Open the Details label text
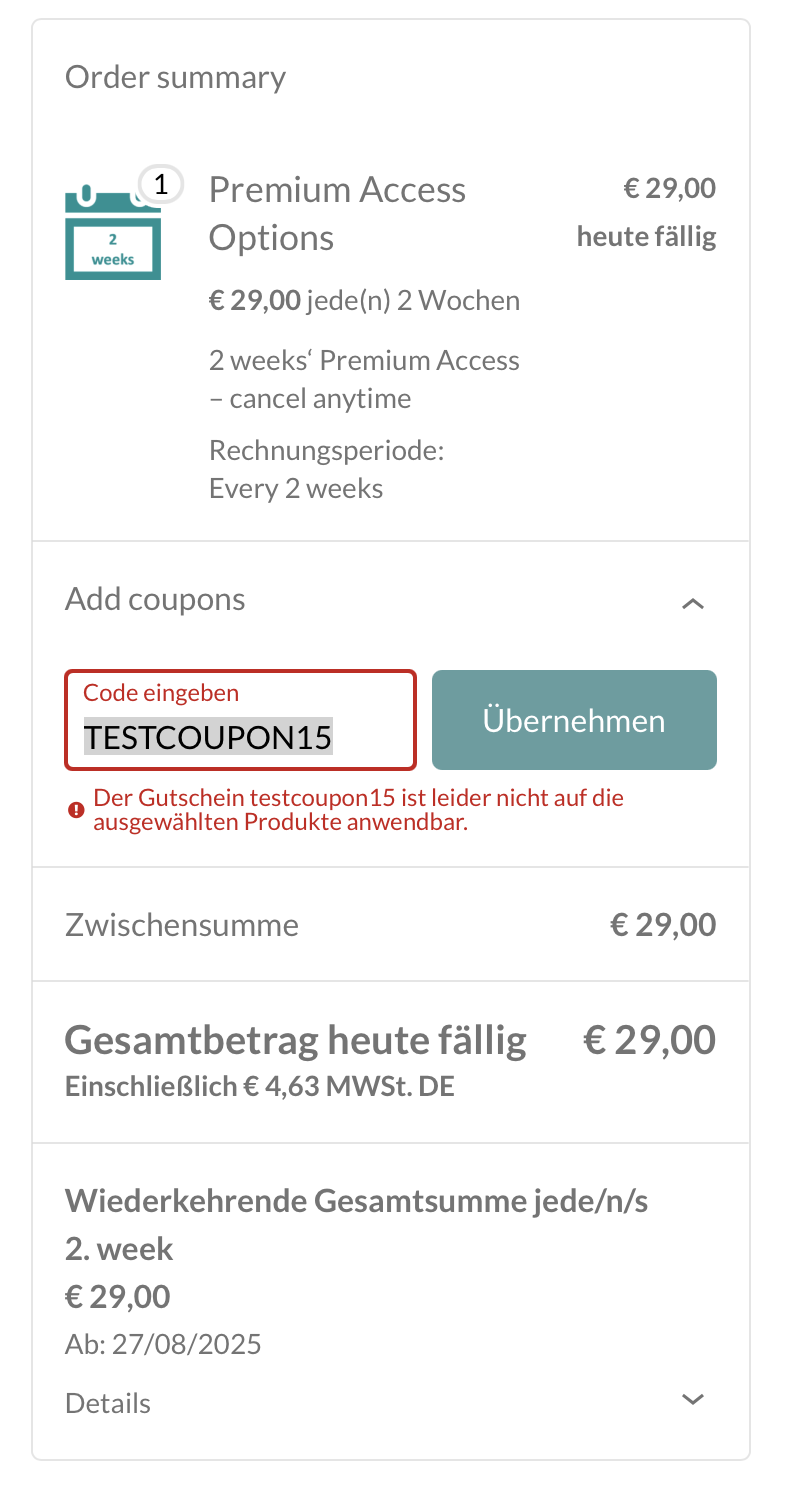 (108, 1403)
